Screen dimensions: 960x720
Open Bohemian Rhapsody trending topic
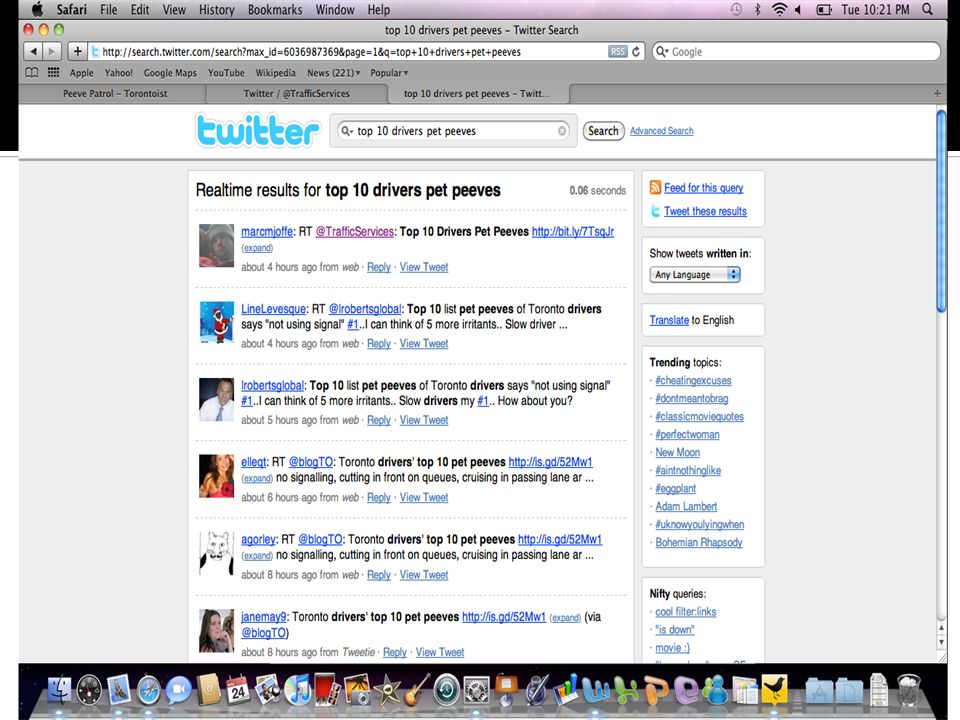699,542
